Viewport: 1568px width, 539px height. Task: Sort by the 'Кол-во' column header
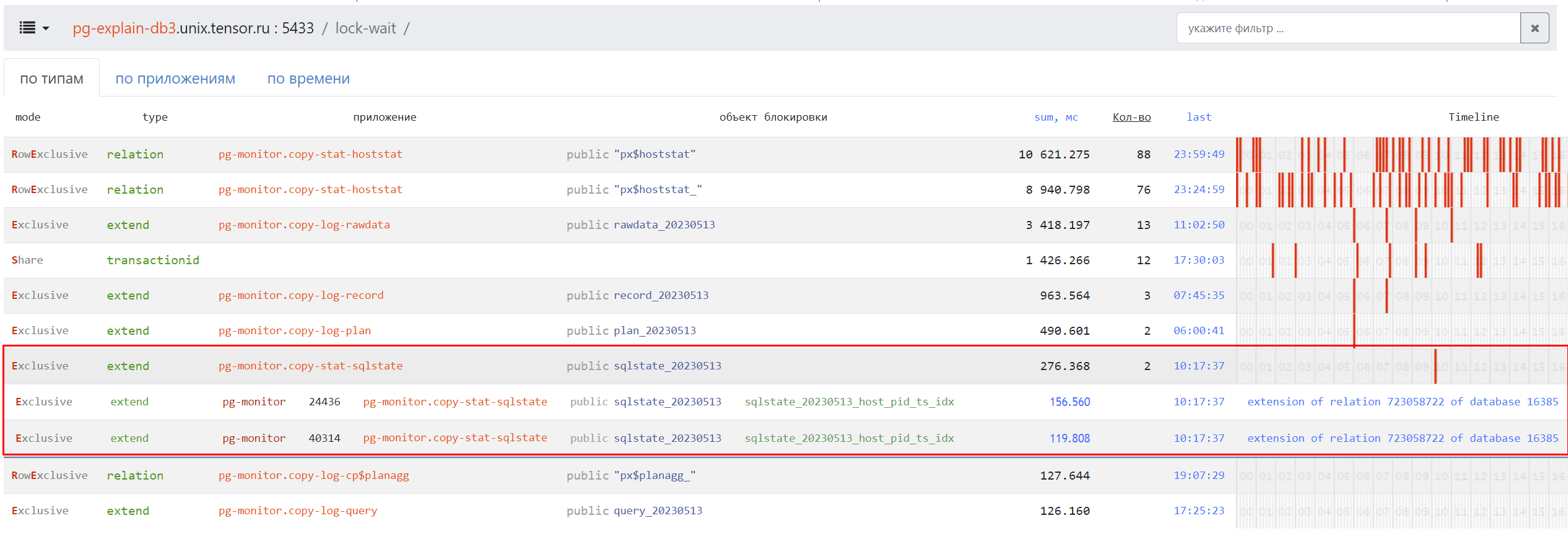coord(1131,117)
